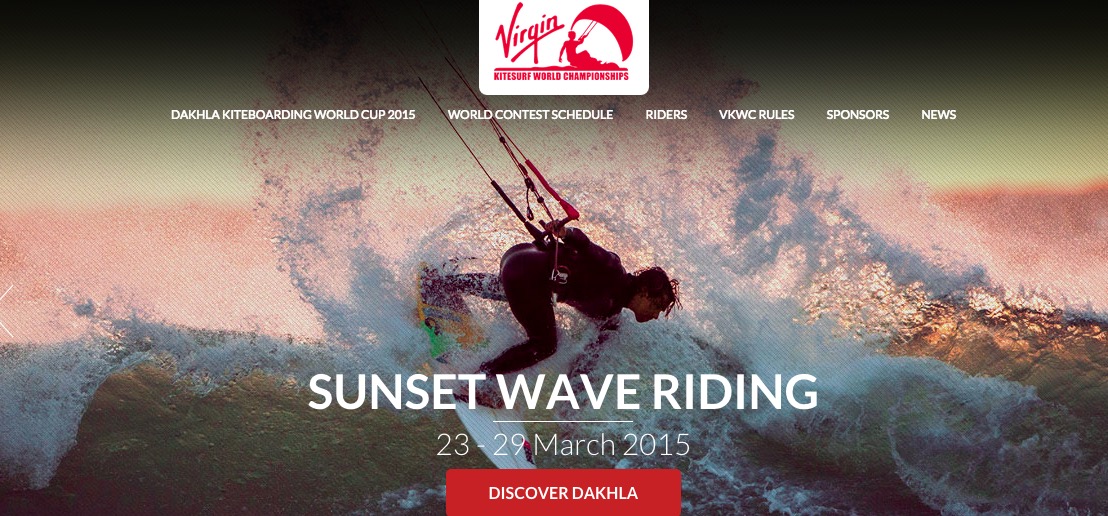This screenshot has width=1108, height=516.
Task: Open the VKWC Rules menu item
Action: 756,115
